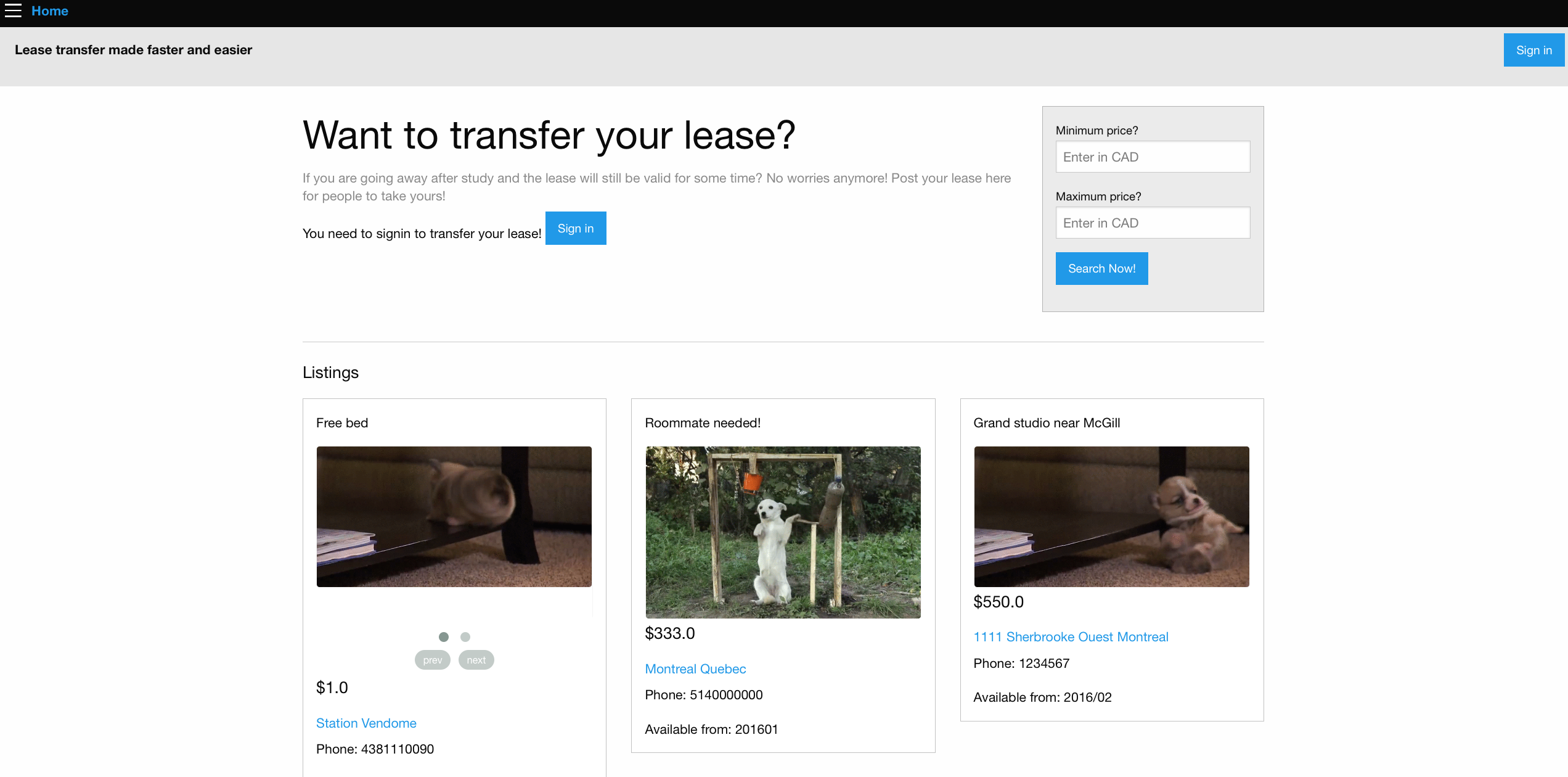Viewport: 1568px width, 777px height.
Task: Focus the Maximum price input field
Action: point(1153,223)
